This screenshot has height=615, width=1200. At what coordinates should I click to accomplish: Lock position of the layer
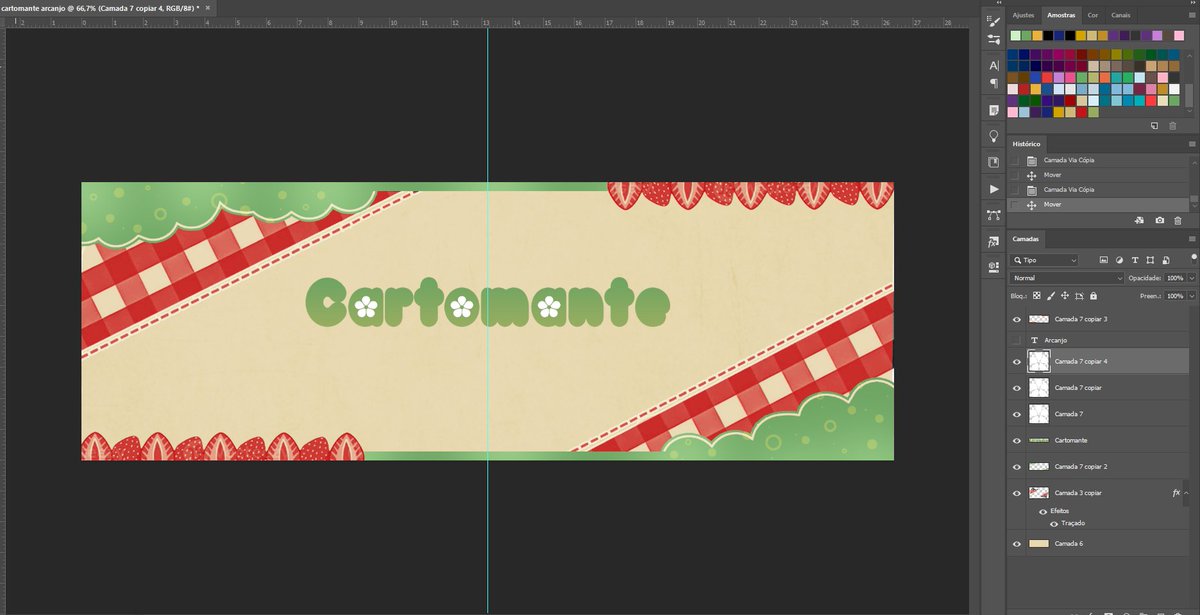(x=1065, y=296)
